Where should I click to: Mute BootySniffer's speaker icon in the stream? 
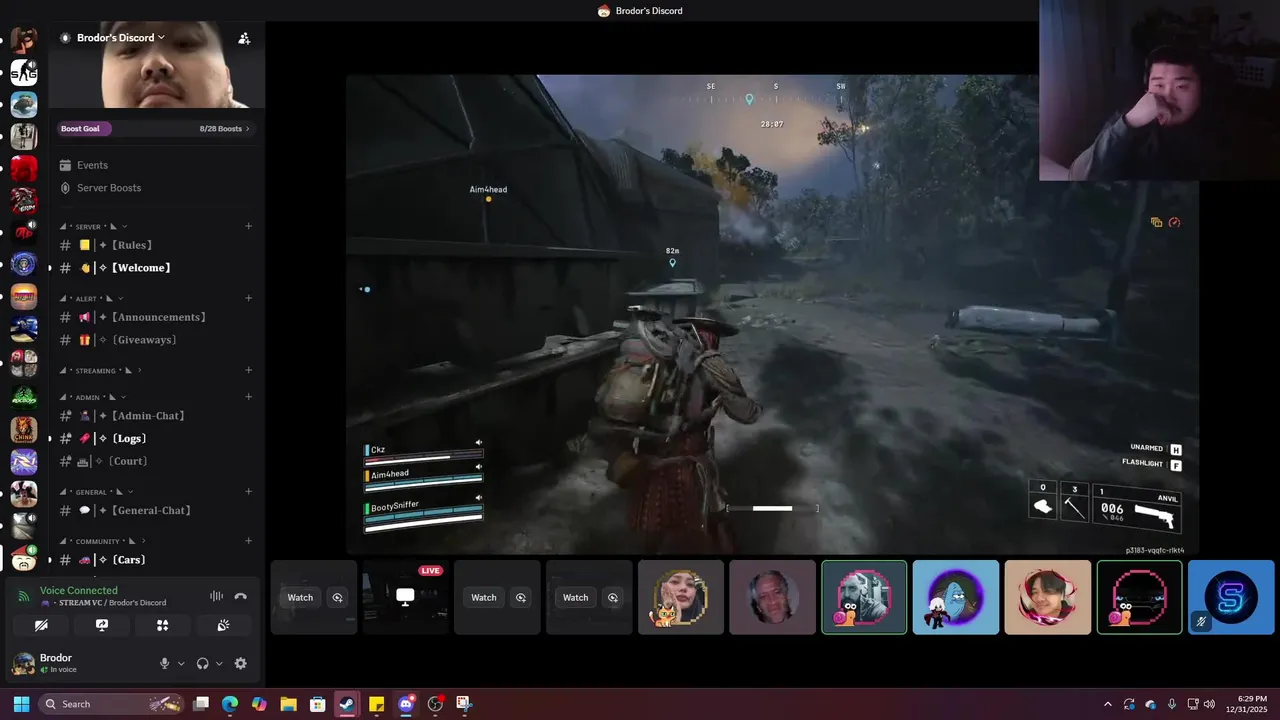click(x=478, y=498)
